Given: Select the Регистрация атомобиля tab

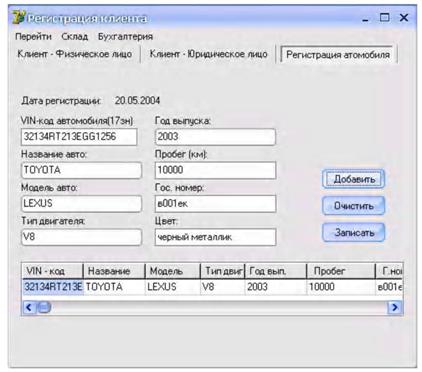Looking at the screenshot, I should 338,54.
